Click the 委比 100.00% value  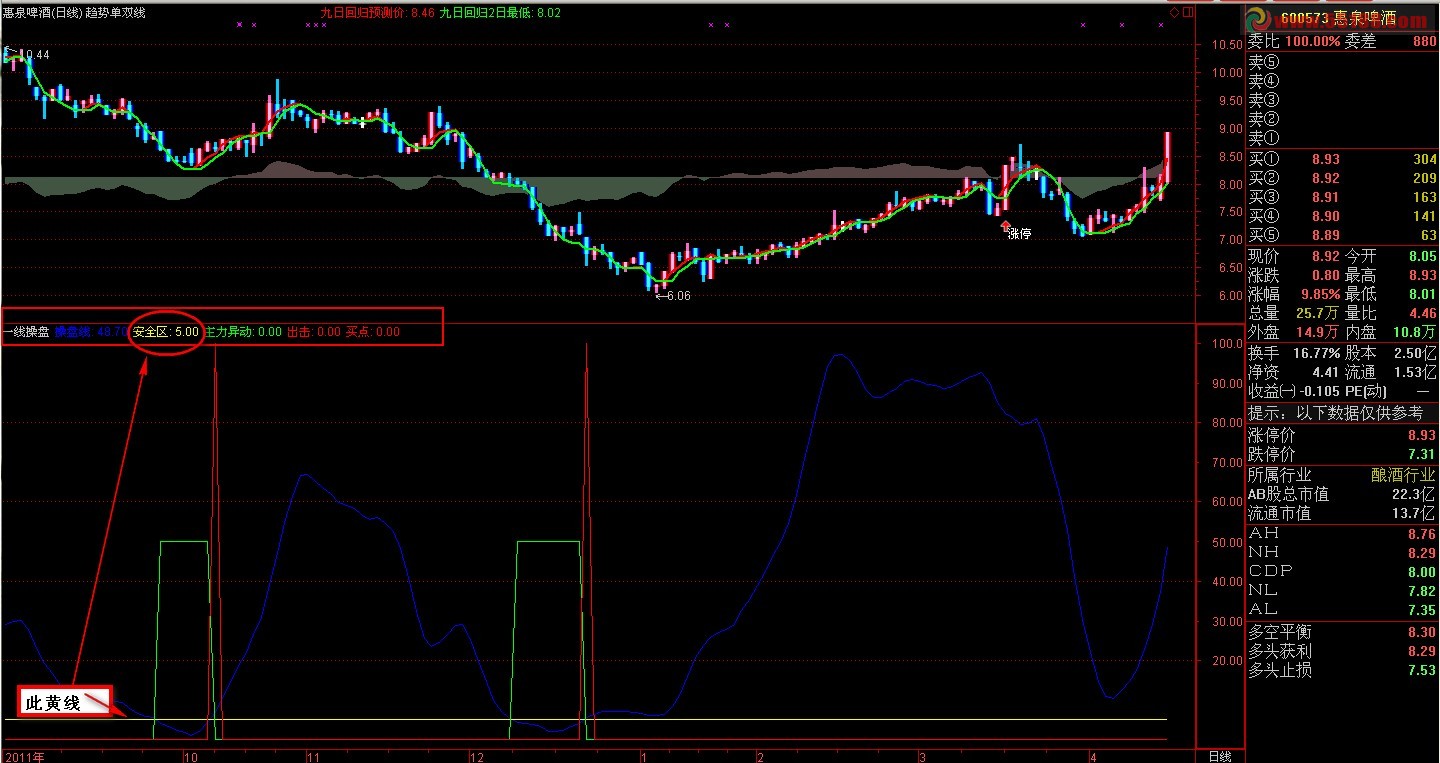(1312, 42)
